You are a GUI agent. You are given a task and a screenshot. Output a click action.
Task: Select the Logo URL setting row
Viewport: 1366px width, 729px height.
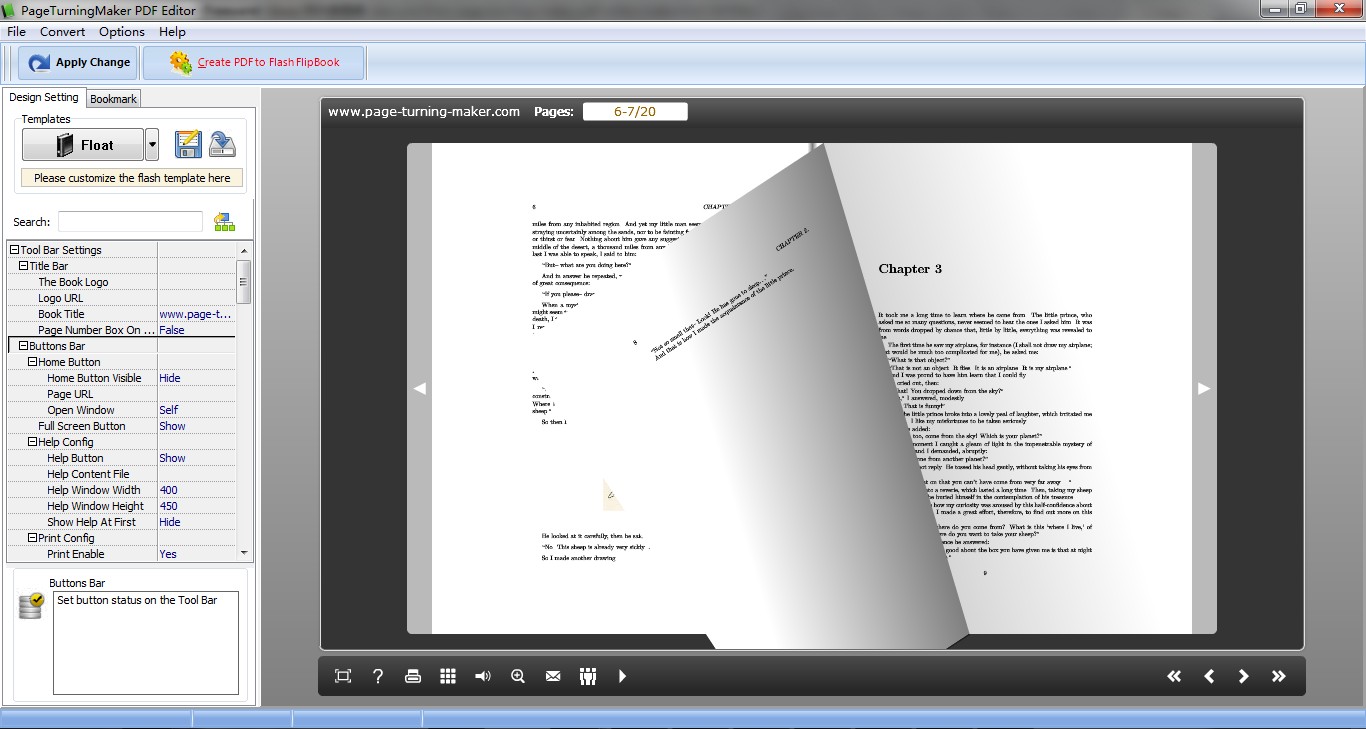pos(122,298)
